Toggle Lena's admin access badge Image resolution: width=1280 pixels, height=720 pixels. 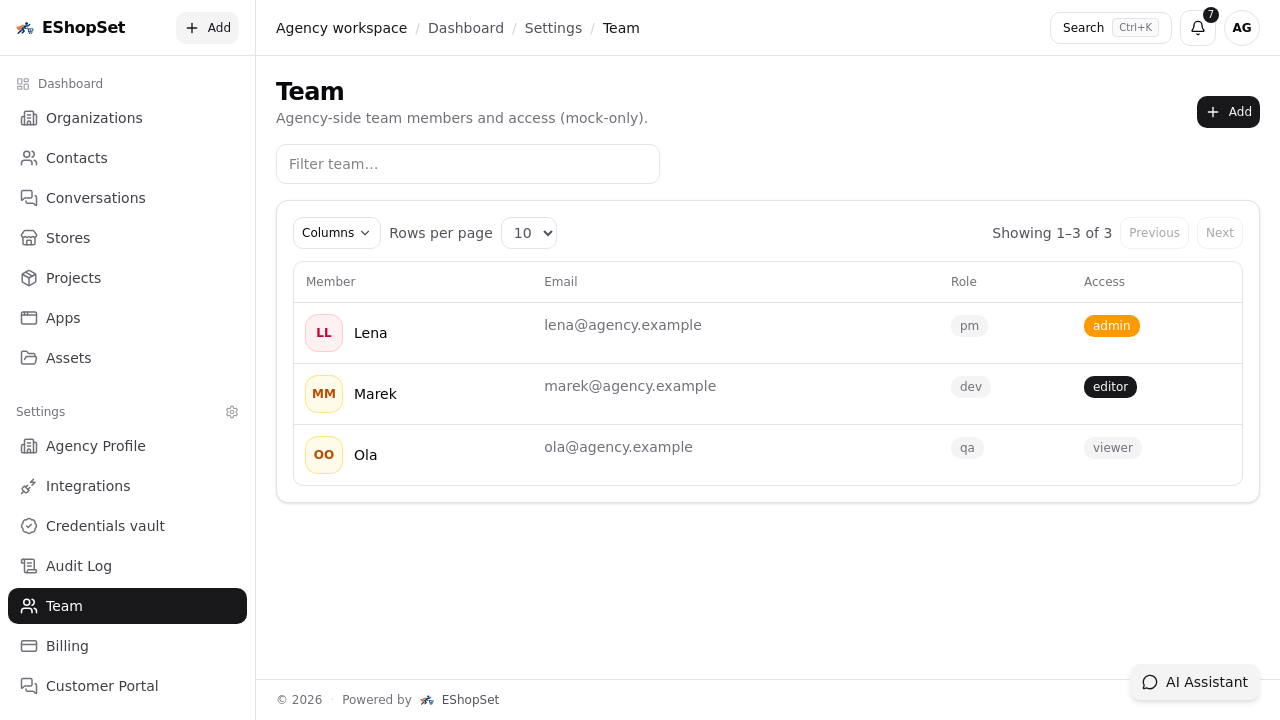[1111, 325]
